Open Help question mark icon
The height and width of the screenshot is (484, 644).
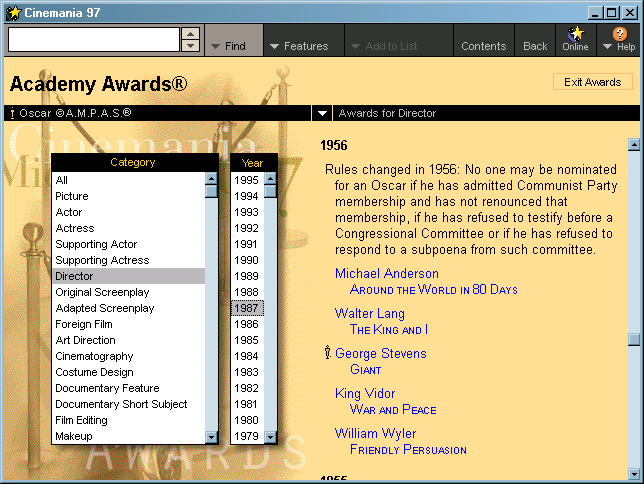[620, 34]
